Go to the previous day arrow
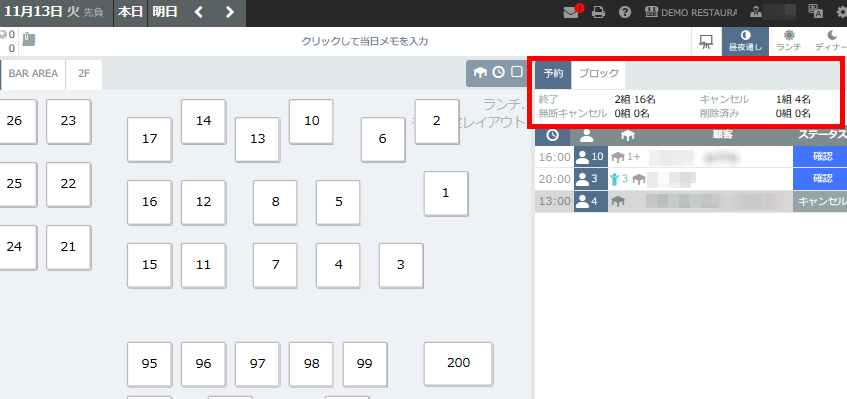Screen dimensions: 847x399 [198, 12]
